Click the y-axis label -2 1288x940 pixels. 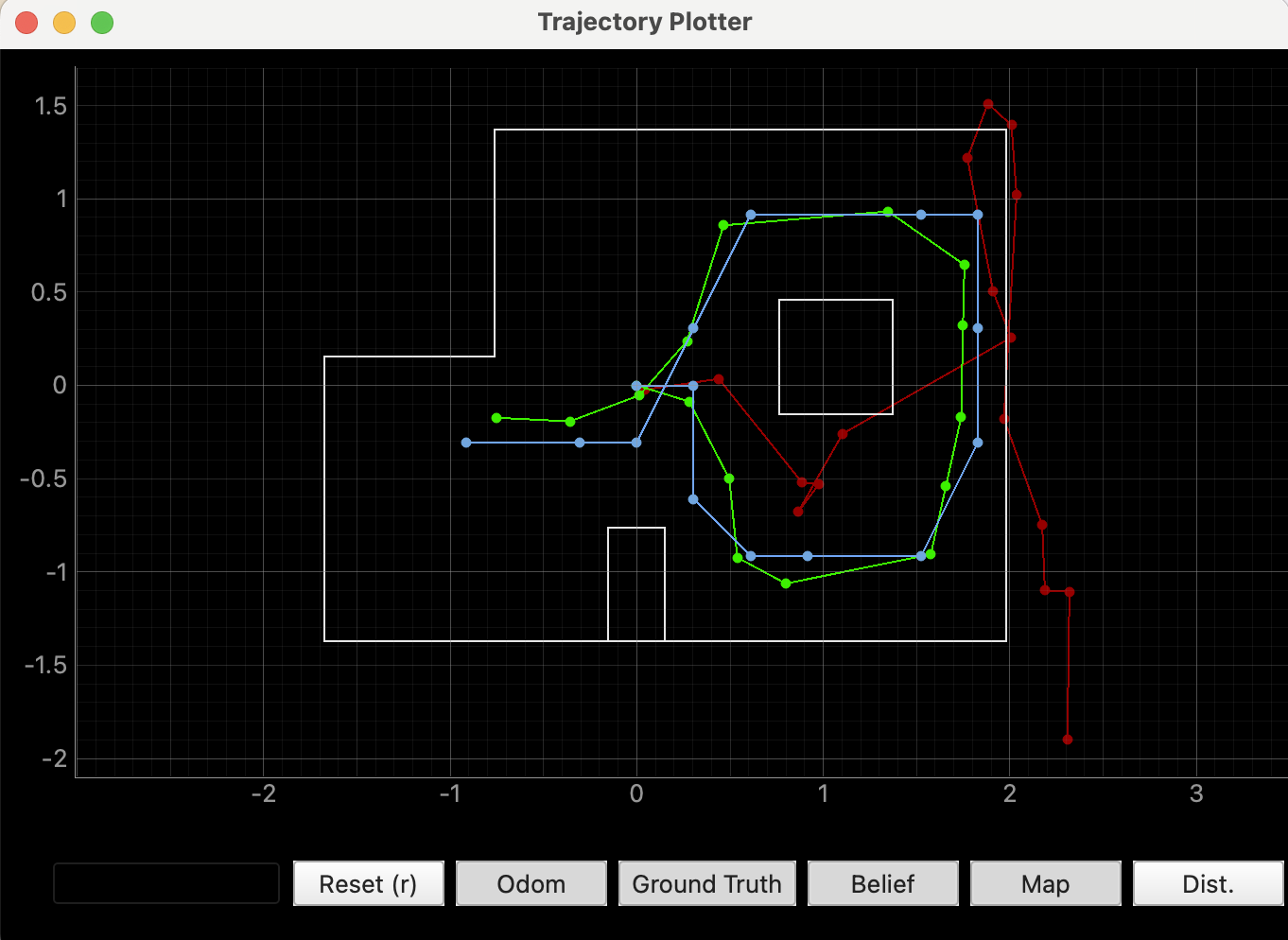54,758
